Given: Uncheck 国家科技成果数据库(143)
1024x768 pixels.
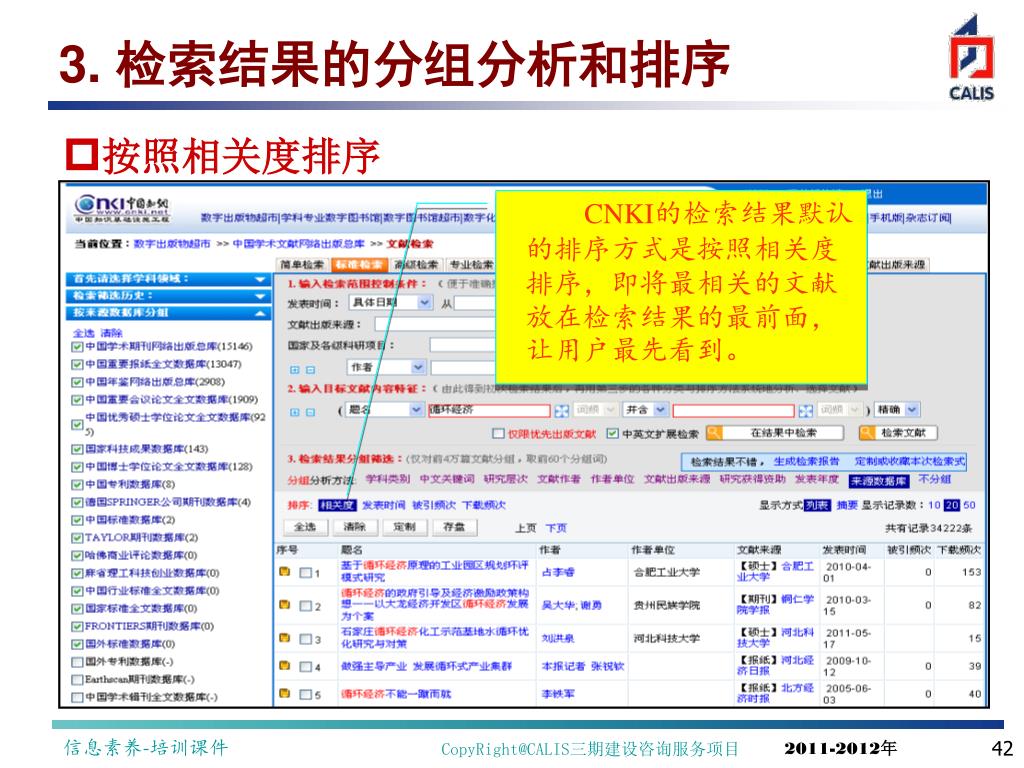Looking at the screenshot, I should [78, 449].
